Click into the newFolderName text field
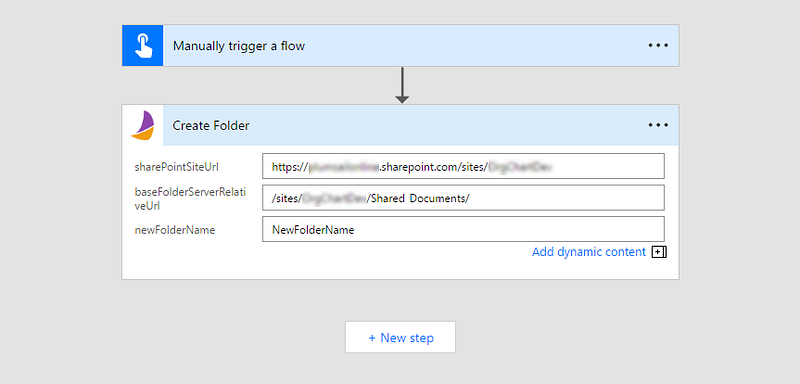800x384 pixels. click(463, 229)
